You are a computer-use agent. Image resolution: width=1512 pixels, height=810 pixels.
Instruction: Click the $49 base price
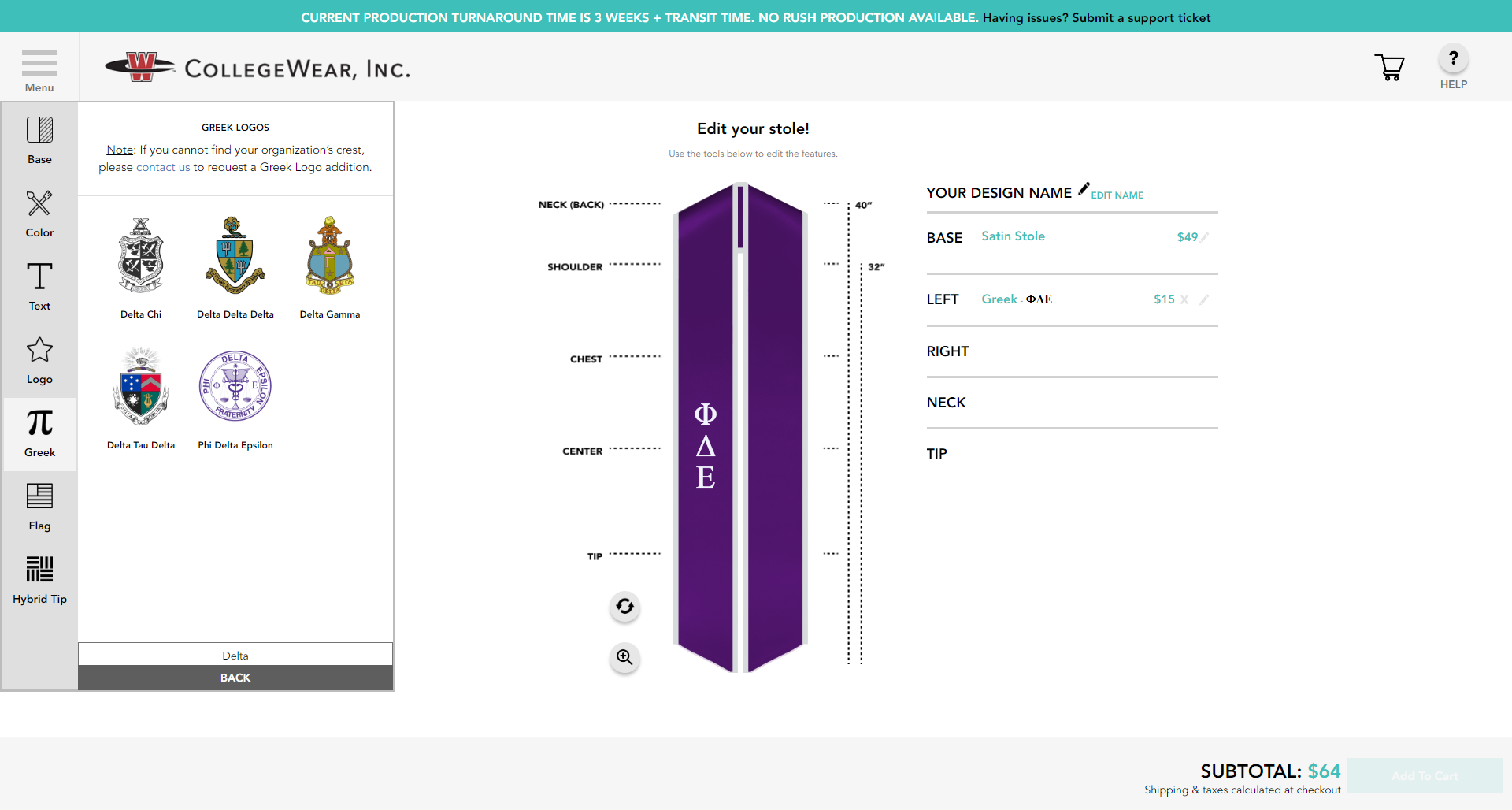[x=1187, y=237]
